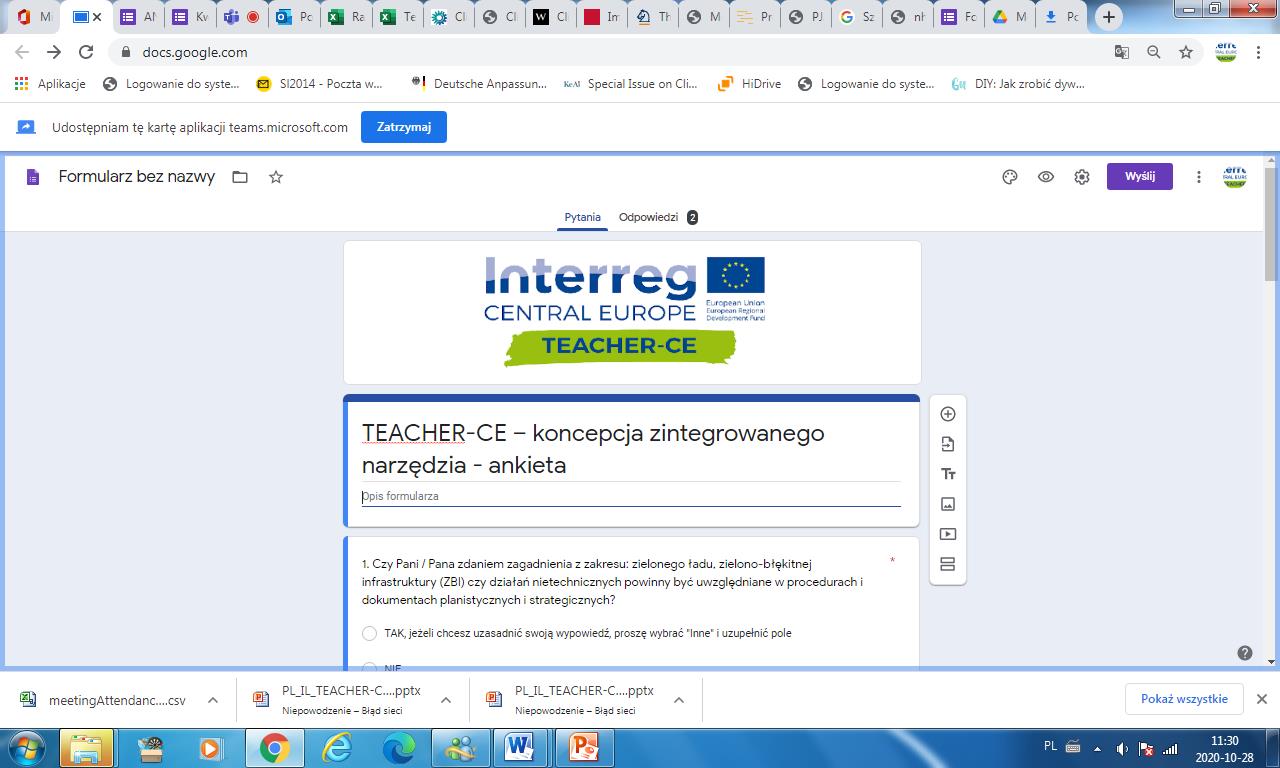The image size is (1280, 768).
Task: Open the Szukaj Google browser tab
Action: click(x=857, y=17)
